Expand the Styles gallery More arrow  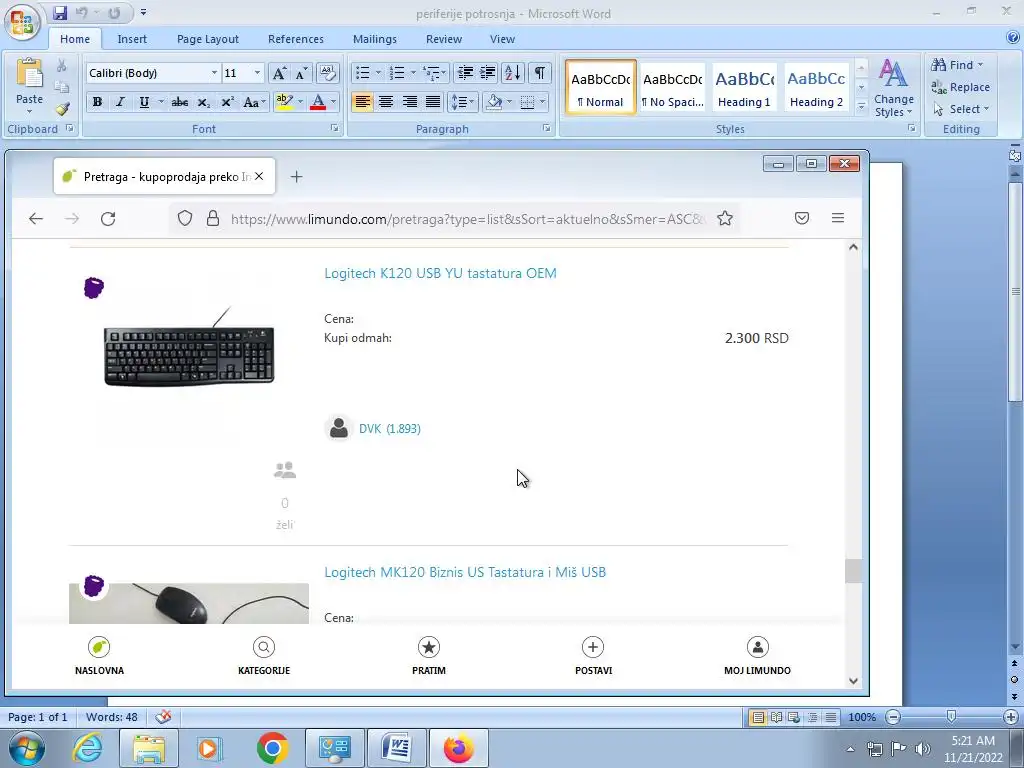point(861,106)
